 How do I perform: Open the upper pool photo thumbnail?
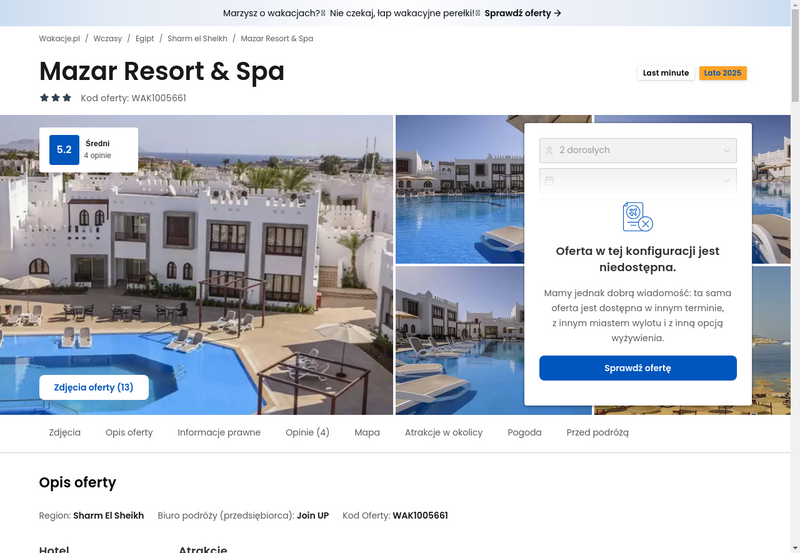460,189
